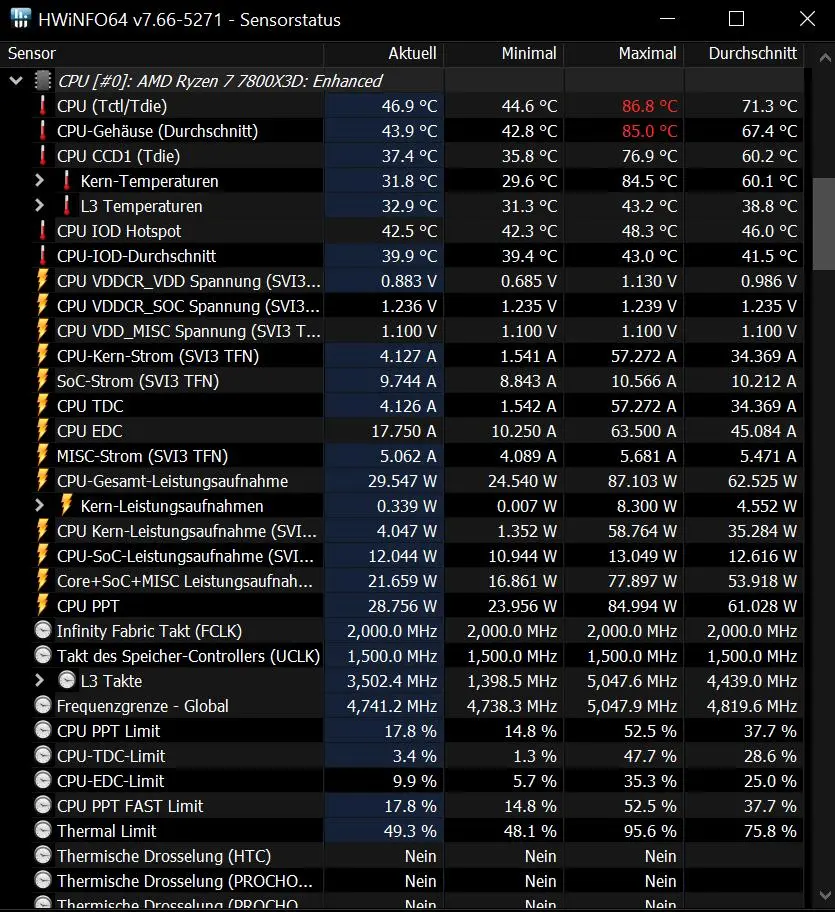Select the CPU-SoC-Leistungsaufnahme row label

point(185,556)
